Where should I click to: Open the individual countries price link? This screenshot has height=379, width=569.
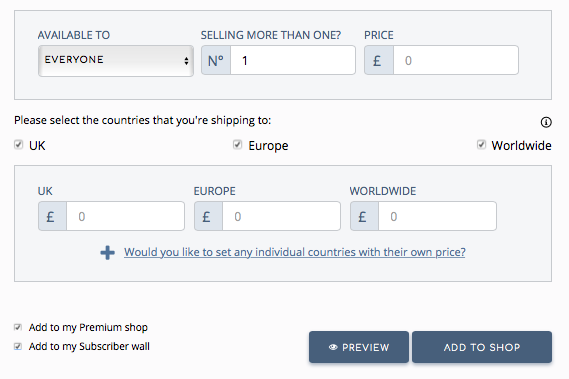coord(295,252)
